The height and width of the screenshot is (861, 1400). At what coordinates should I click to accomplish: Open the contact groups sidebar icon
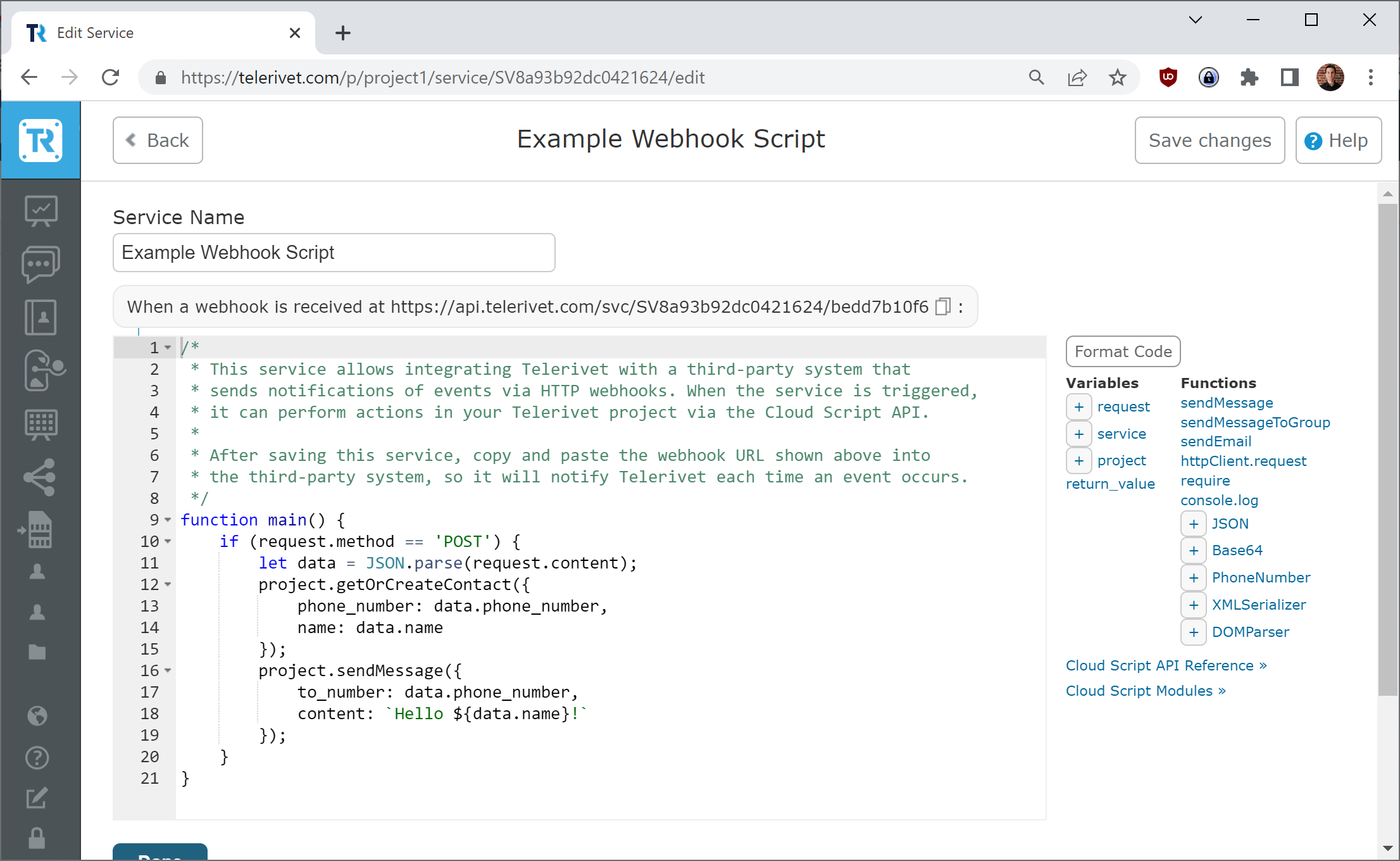point(44,370)
